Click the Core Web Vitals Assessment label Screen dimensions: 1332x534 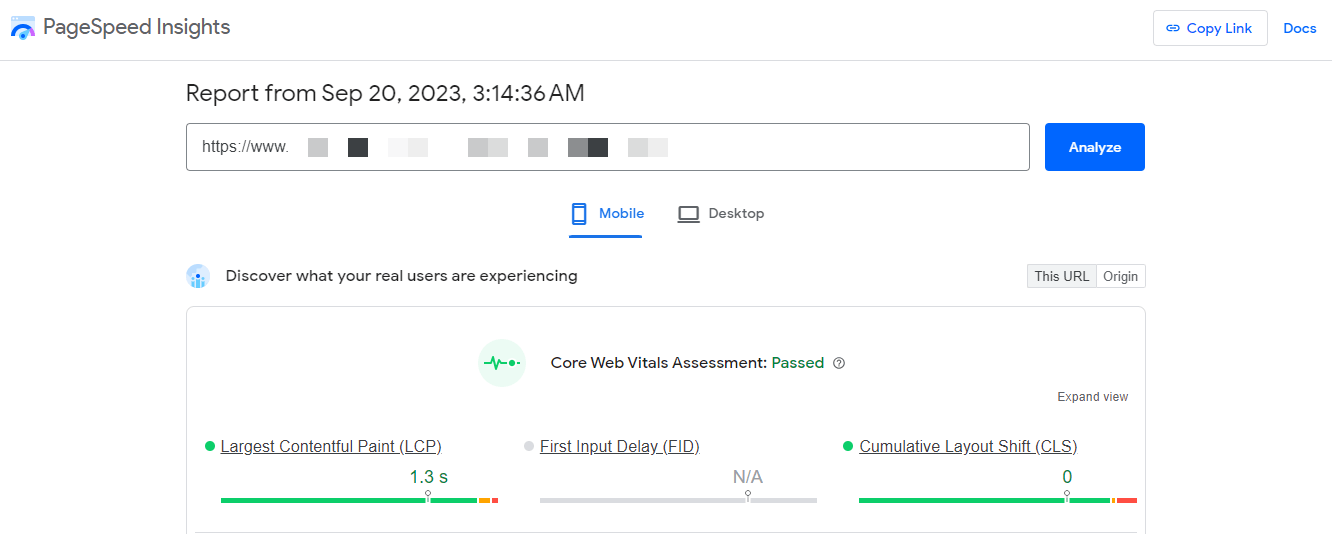click(x=659, y=363)
